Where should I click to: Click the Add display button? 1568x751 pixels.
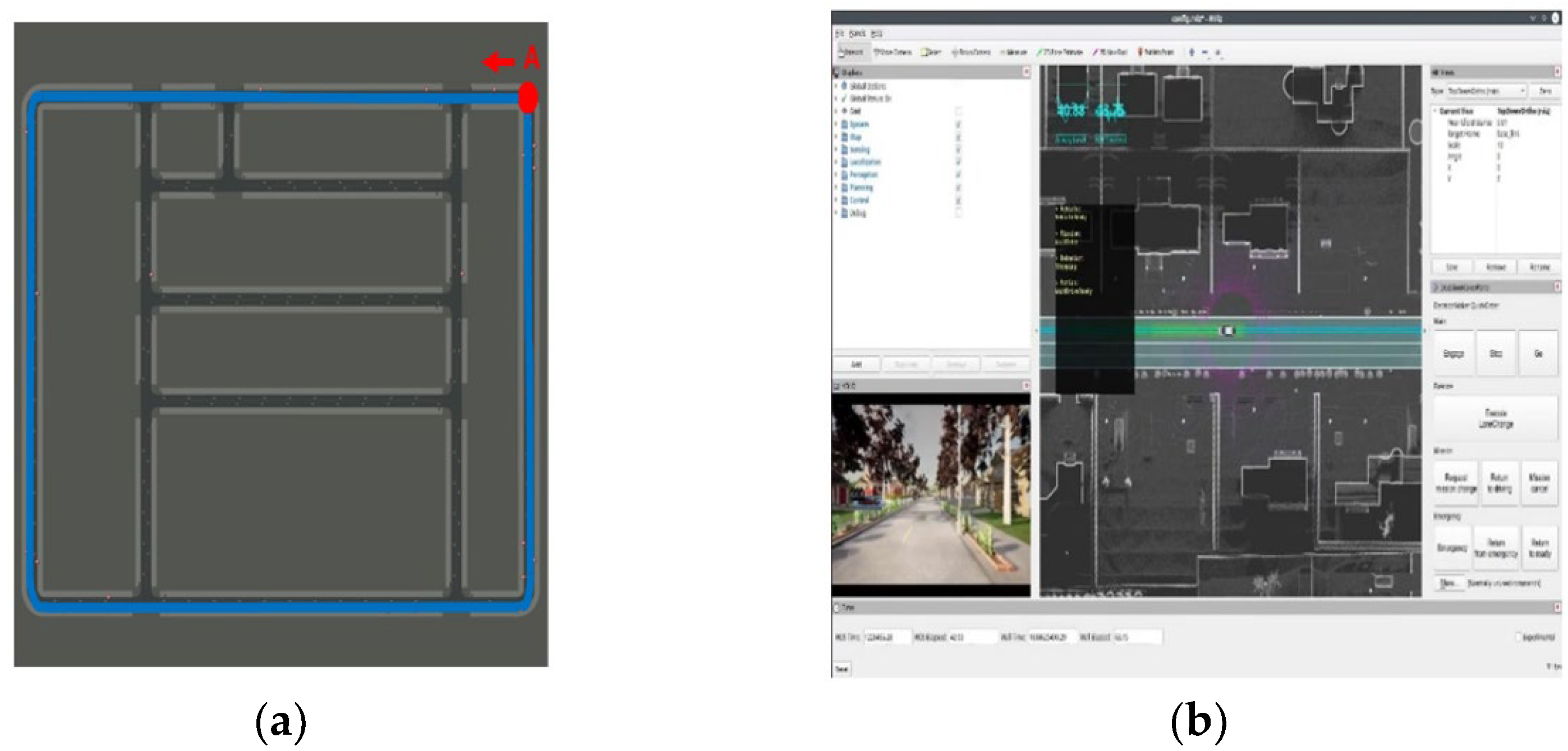click(x=857, y=364)
